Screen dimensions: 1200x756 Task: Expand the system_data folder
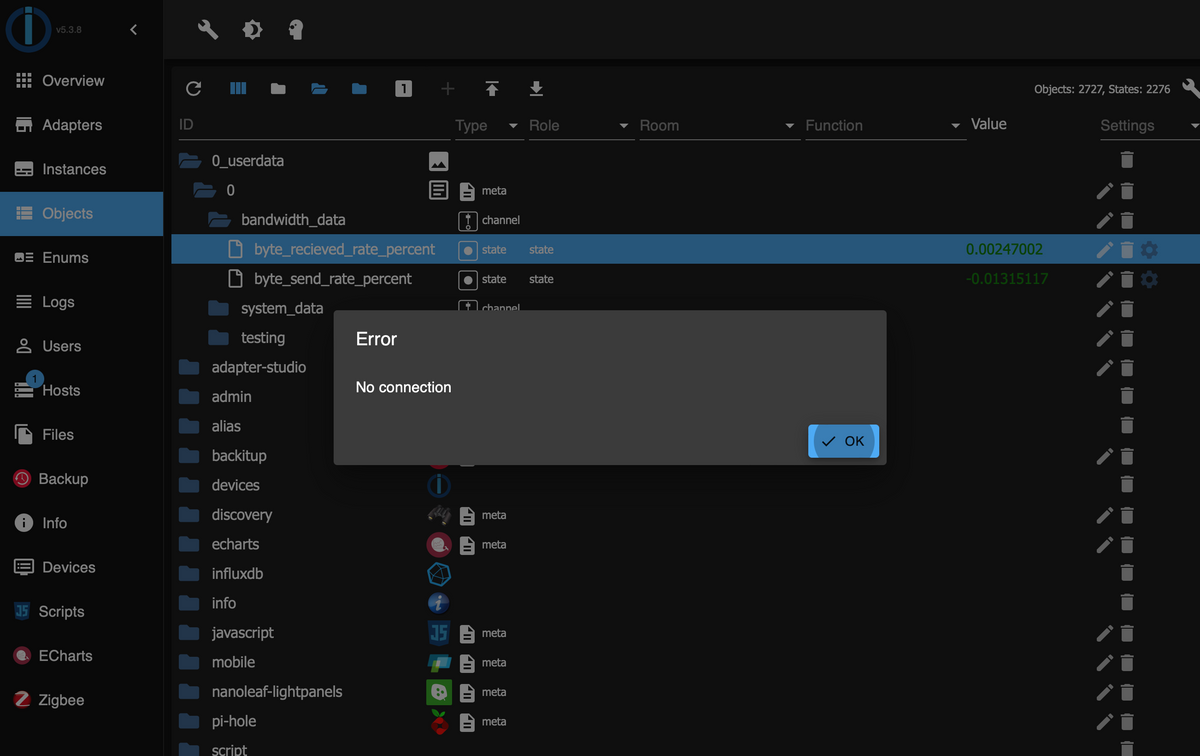pyautogui.click(x=218, y=309)
